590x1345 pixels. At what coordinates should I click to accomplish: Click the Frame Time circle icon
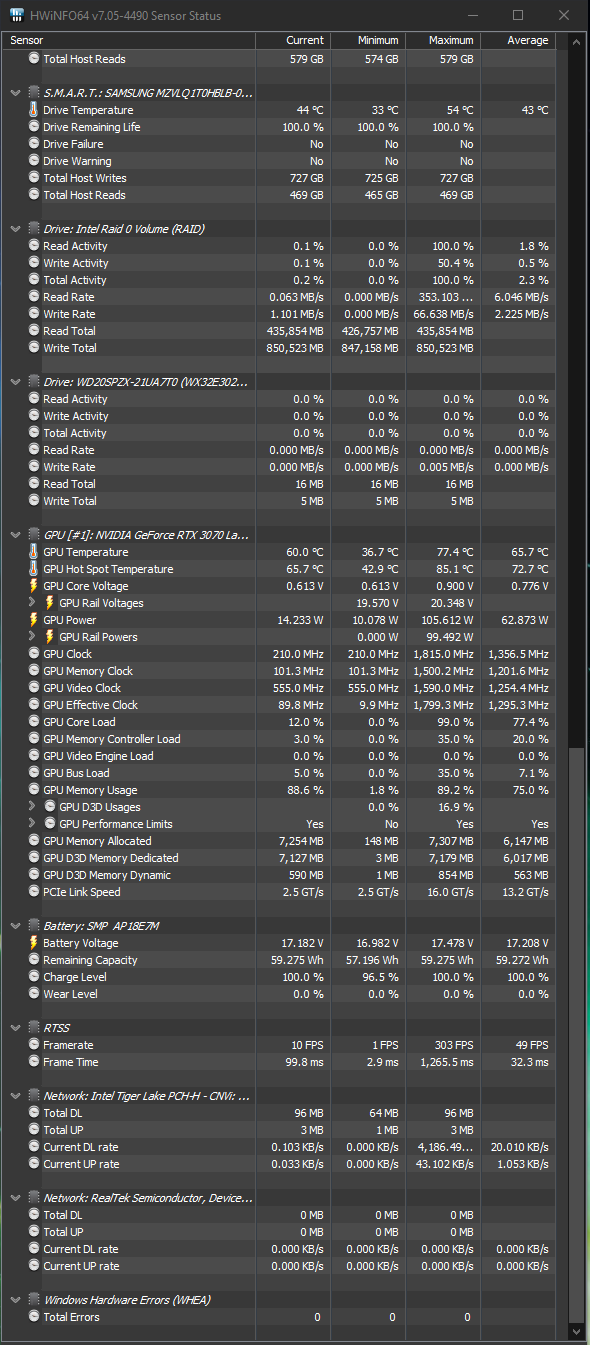(x=34, y=1062)
